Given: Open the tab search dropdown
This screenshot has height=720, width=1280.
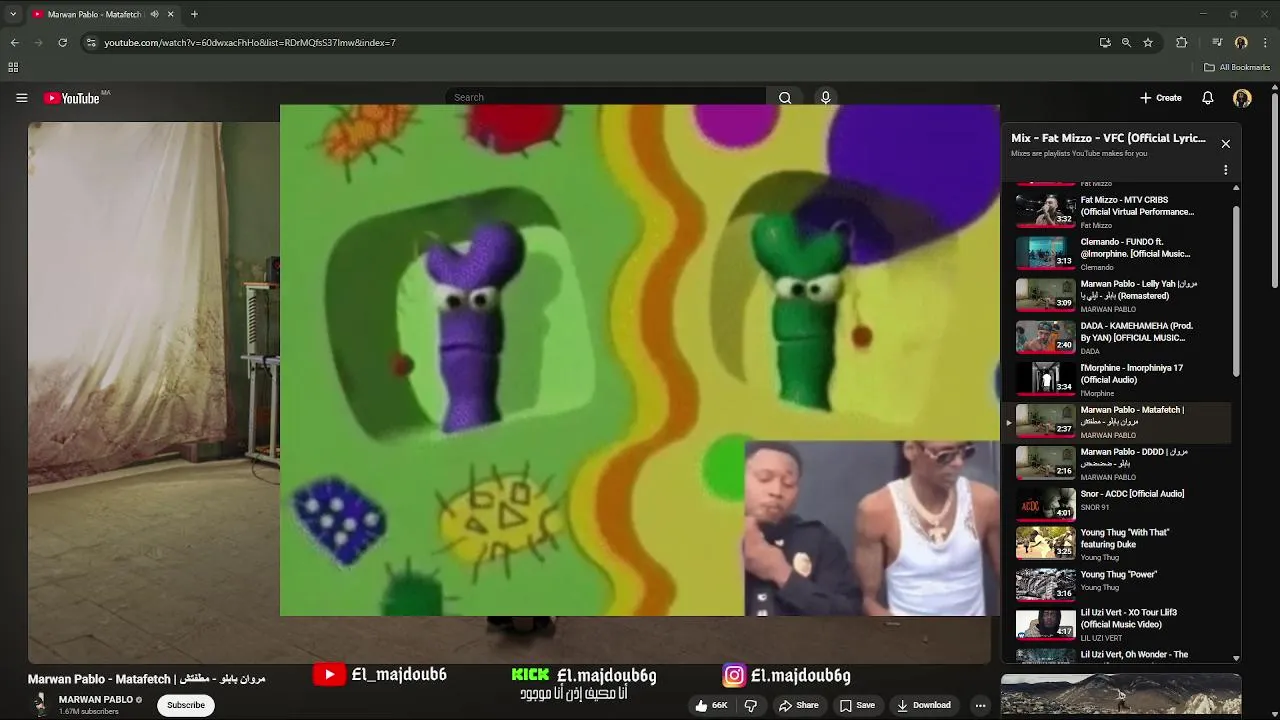Looking at the screenshot, I should pyautogui.click(x=13, y=14).
